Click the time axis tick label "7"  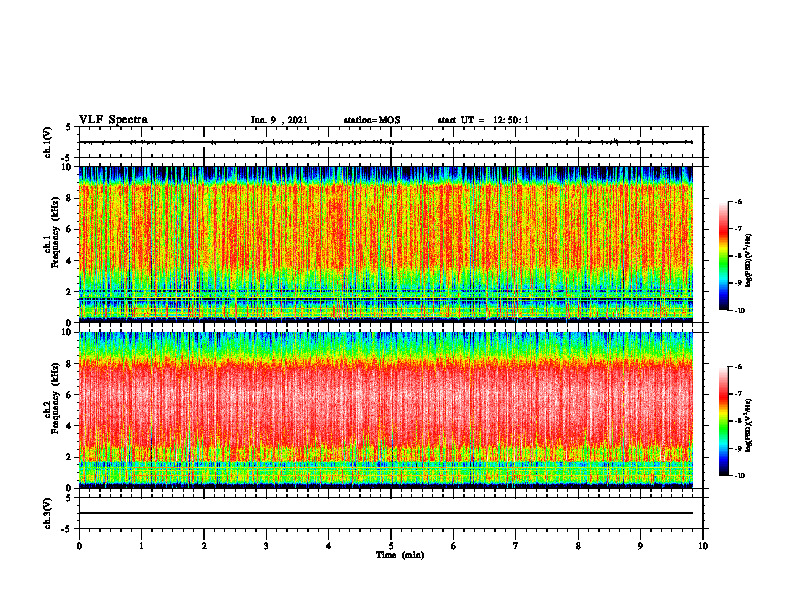coord(516,546)
